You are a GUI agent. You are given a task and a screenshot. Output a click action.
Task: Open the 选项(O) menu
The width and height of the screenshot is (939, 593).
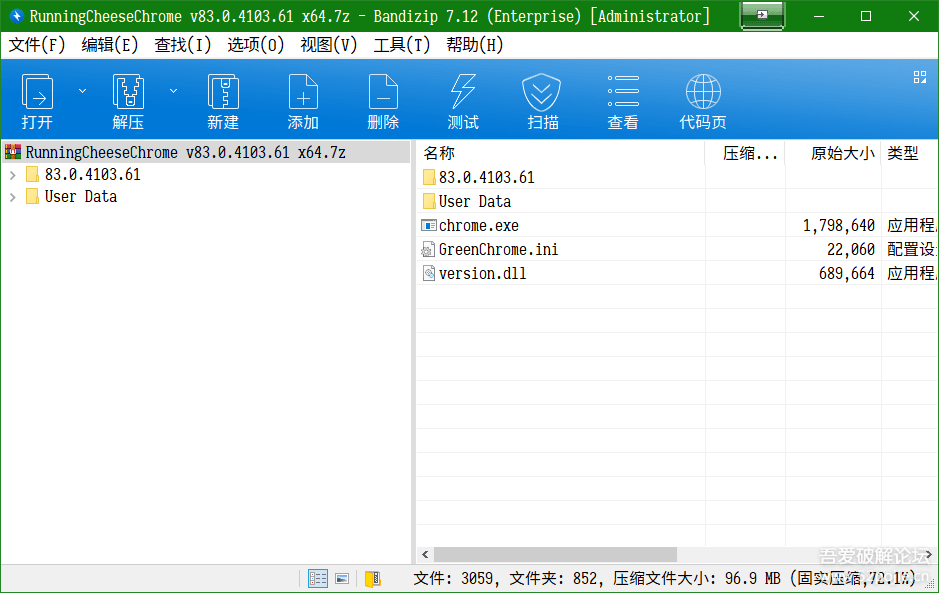click(x=256, y=45)
